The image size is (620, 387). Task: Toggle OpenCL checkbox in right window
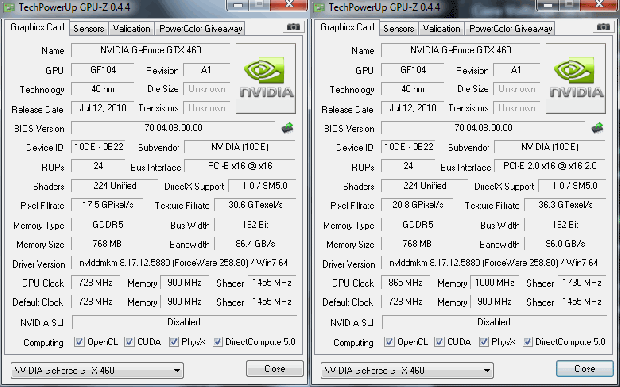point(389,342)
